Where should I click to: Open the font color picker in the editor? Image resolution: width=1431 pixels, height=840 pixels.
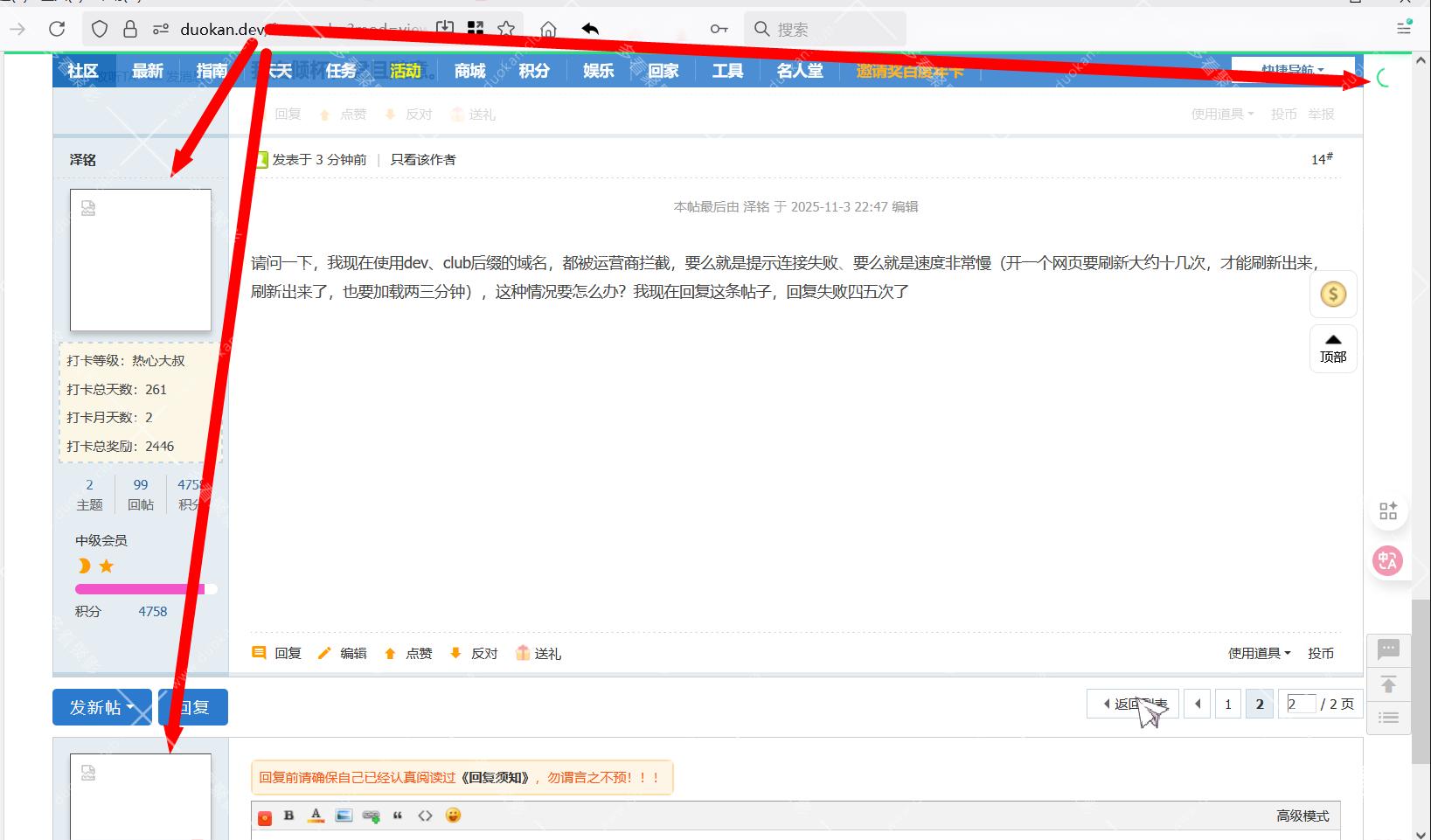tap(315, 816)
